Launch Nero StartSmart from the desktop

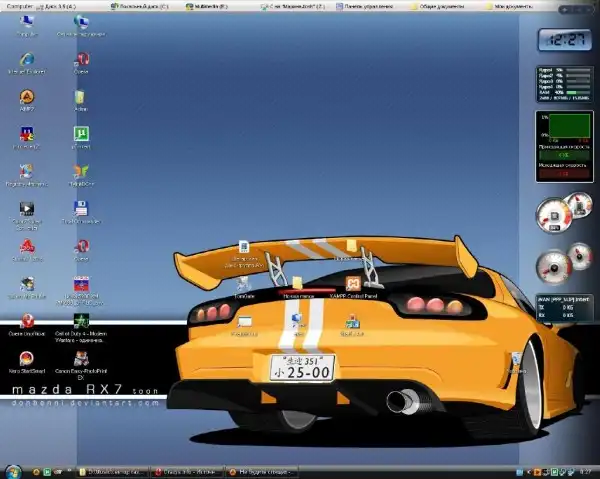(x=27, y=358)
